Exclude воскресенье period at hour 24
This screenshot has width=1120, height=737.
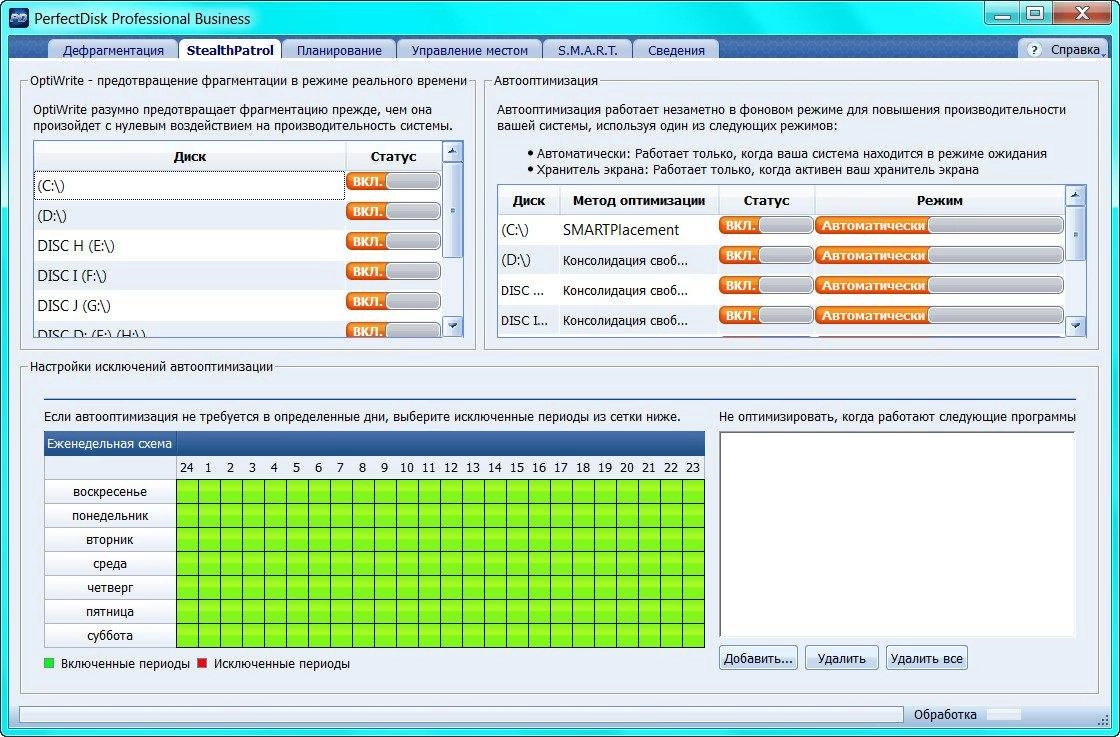tap(188, 492)
